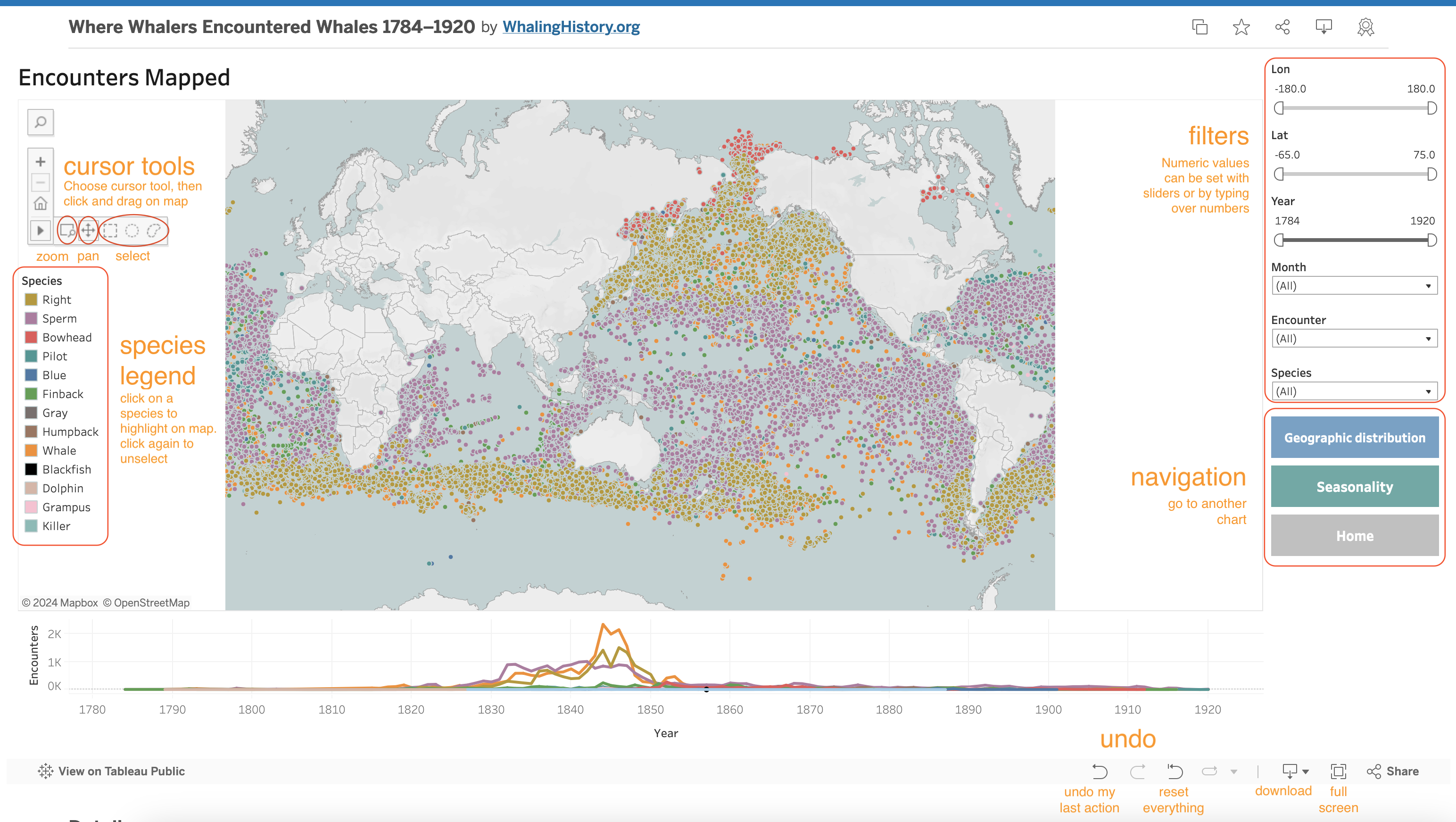Click the map search magnifier icon
Screen dimensions: 1456x822
(40, 122)
